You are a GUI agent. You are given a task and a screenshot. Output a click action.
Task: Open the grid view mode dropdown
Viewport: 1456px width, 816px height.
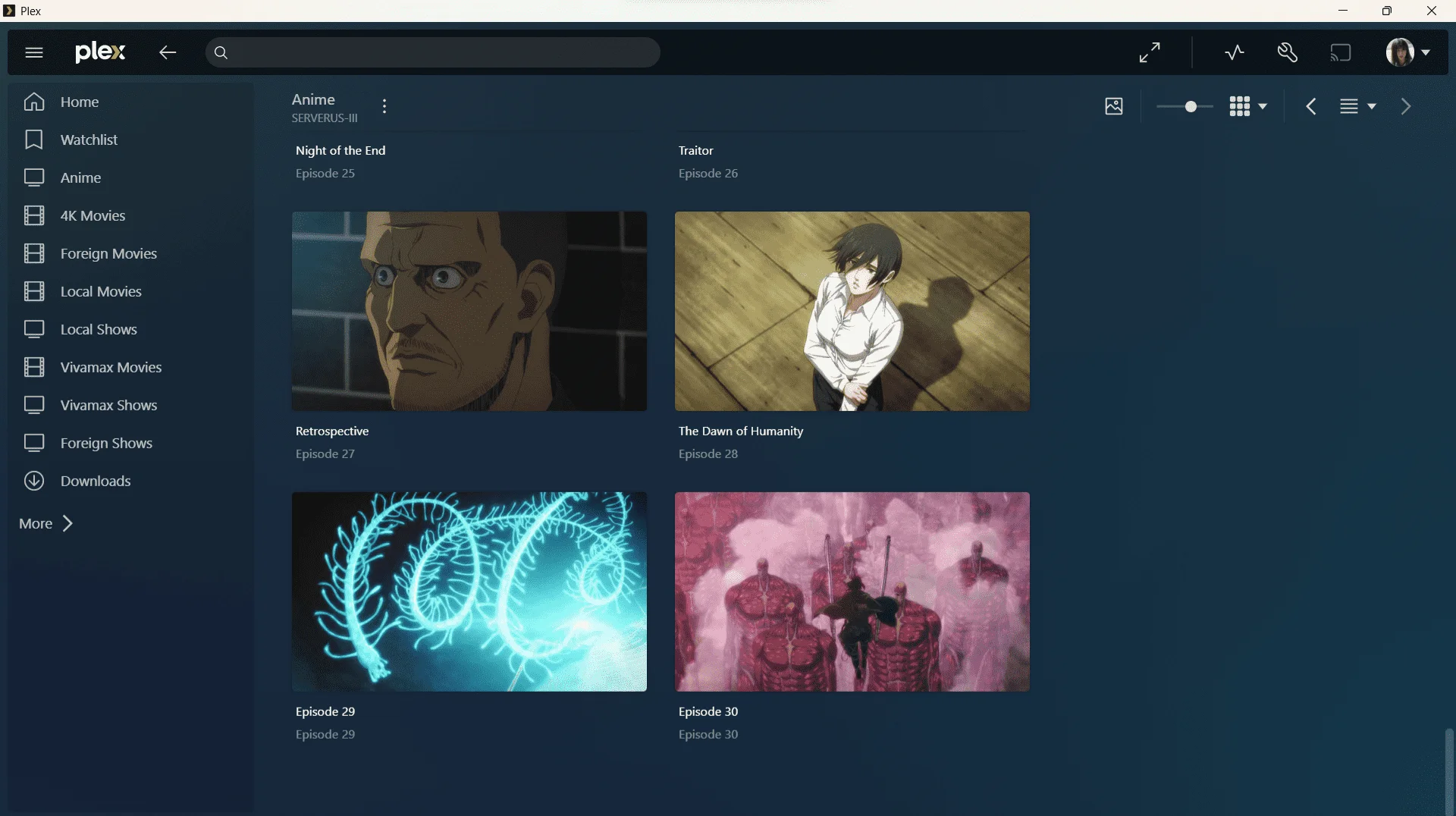[x=1247, y=106]
